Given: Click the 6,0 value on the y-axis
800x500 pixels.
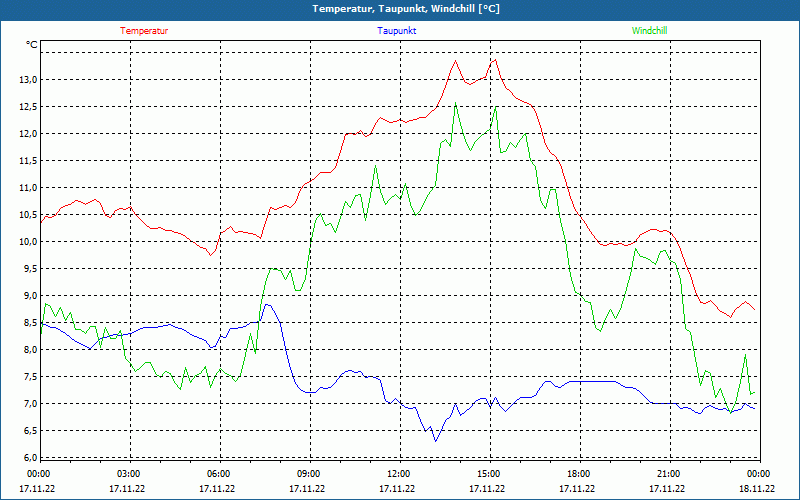Looking at the screenshot, I should (27, 458).
